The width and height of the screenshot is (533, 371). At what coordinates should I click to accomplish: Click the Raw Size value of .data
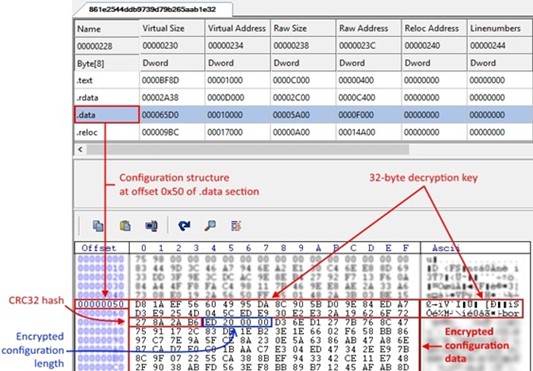[291, 115]
